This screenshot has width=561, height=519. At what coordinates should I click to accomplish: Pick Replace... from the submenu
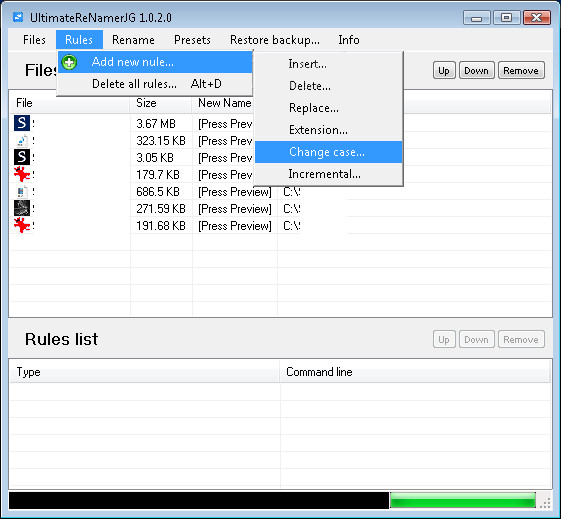[329, 108]
